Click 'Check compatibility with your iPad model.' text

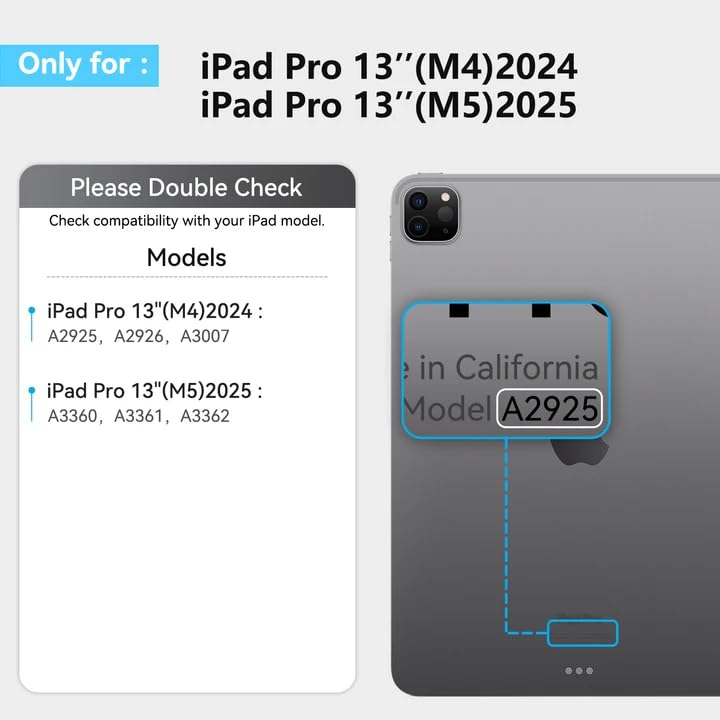187,221
